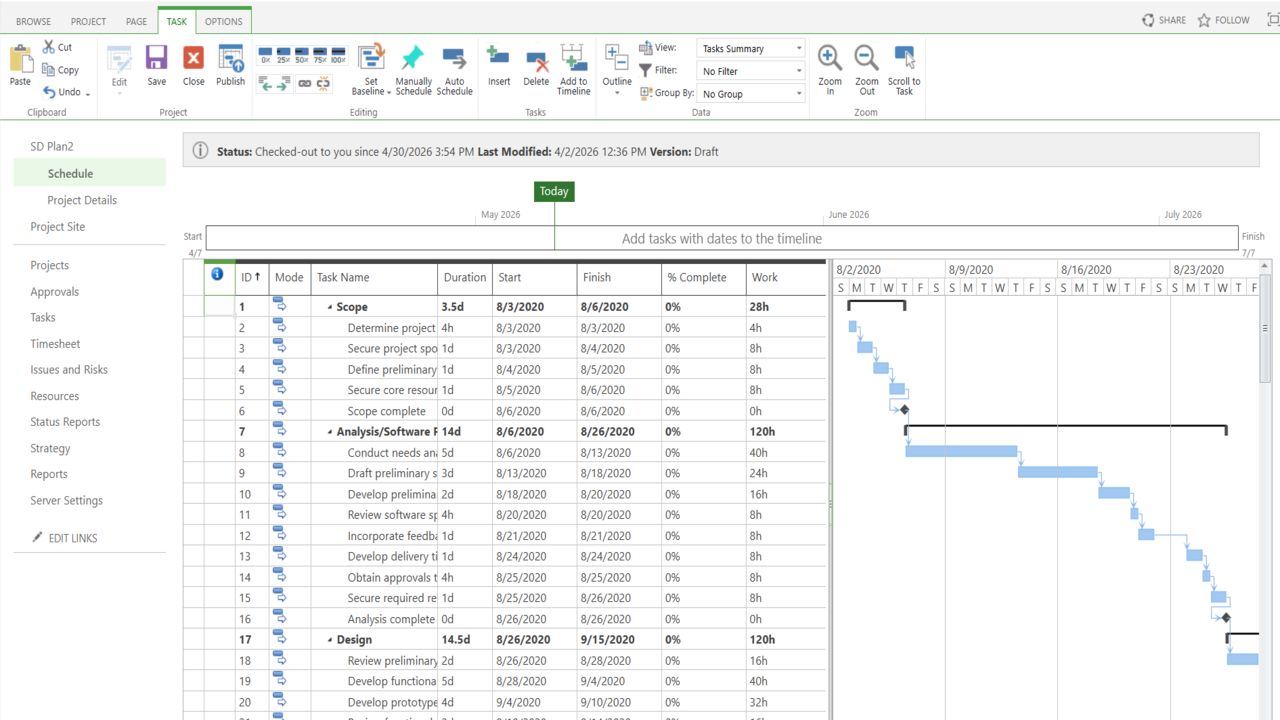Screen dimensions: 1280x720
Task: Indent the selected task
Action: [x=283, y=85]
